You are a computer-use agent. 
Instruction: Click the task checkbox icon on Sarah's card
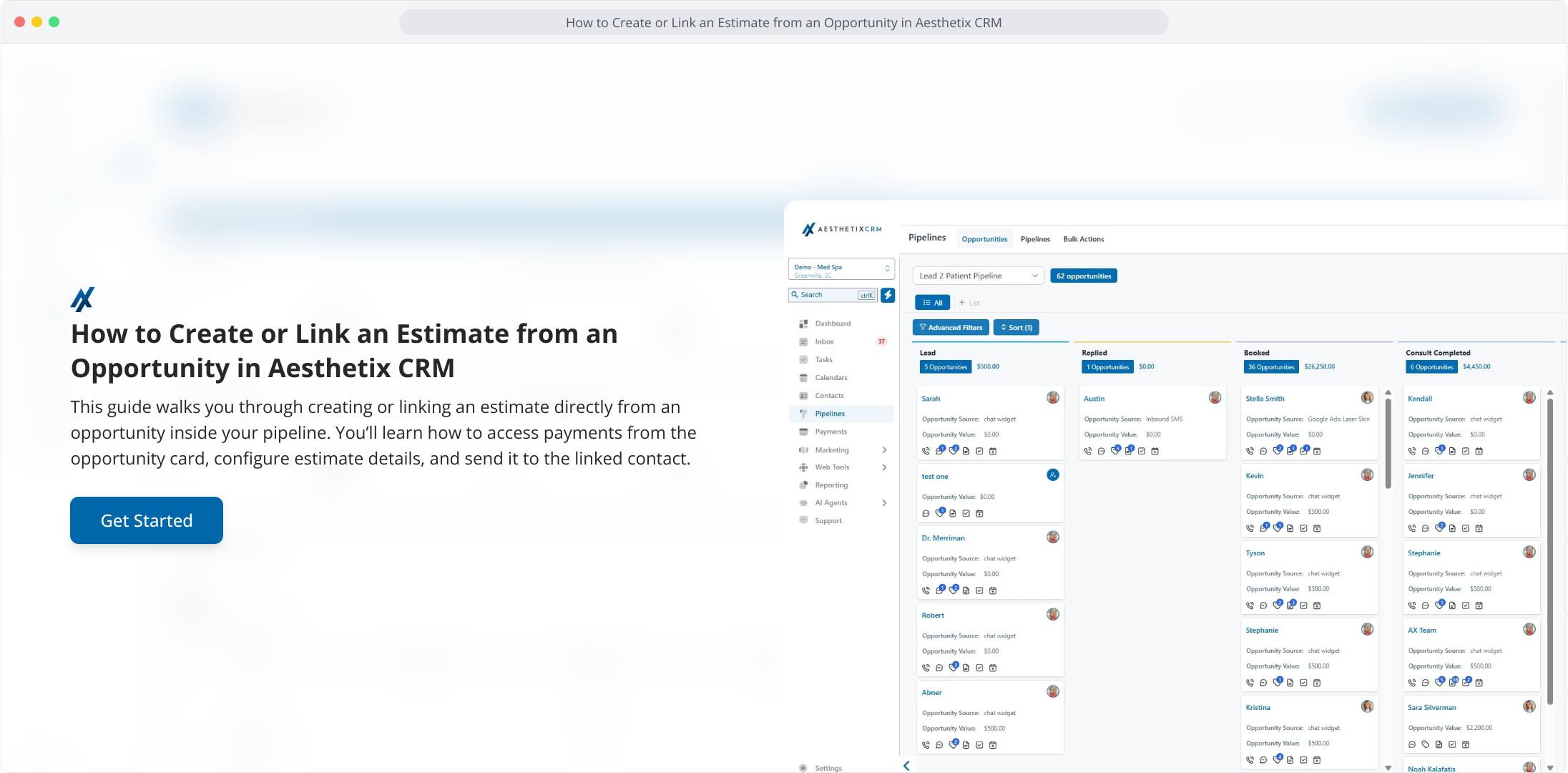[x=980, y=452]
